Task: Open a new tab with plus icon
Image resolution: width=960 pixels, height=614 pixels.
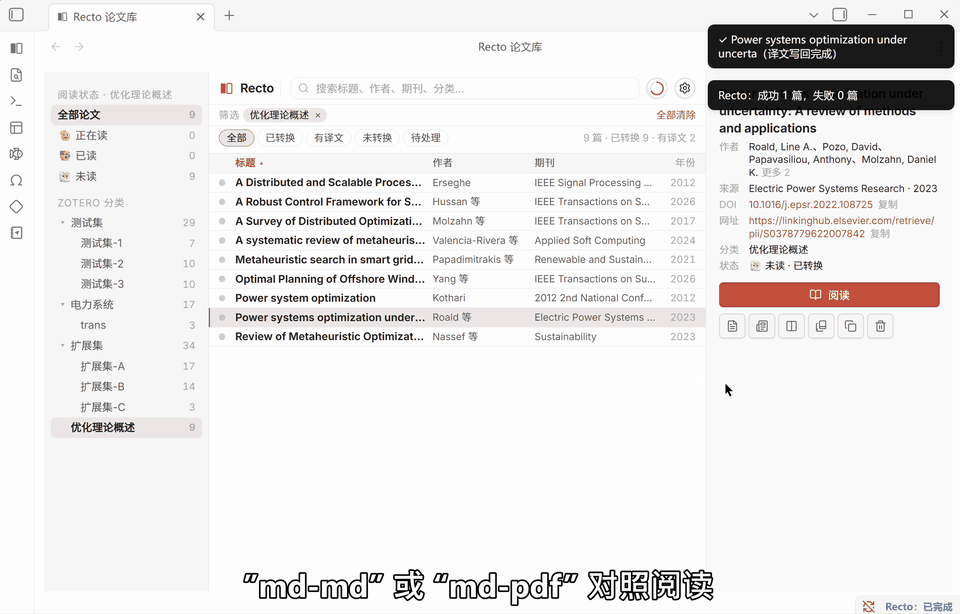Action: pos(229,15)
